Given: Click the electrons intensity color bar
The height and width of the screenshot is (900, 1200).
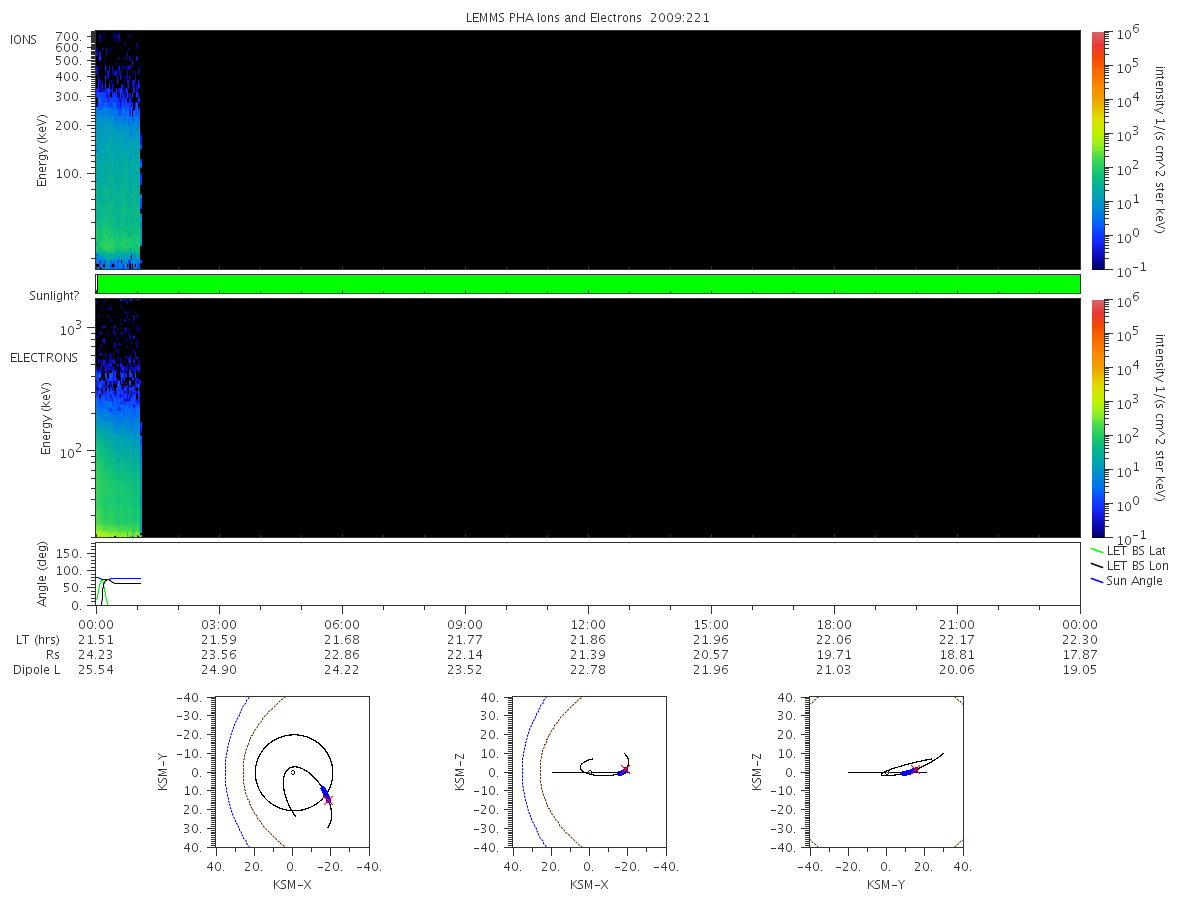Looking at the screenshot, I should (x=1097, y=418).
